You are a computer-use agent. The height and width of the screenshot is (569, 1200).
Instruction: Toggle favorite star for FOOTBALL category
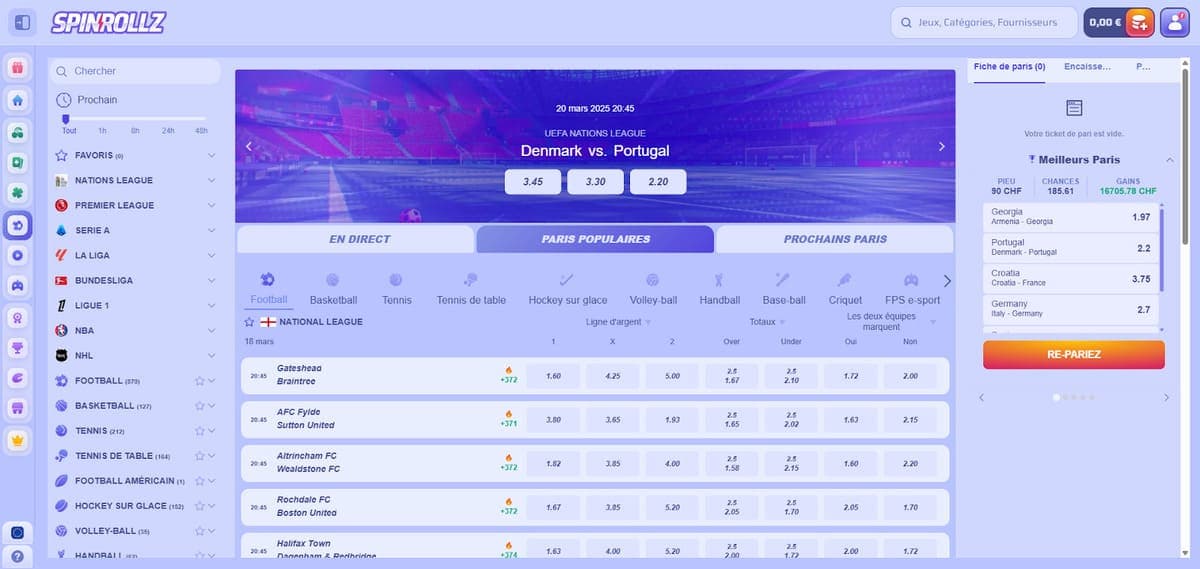200,381
